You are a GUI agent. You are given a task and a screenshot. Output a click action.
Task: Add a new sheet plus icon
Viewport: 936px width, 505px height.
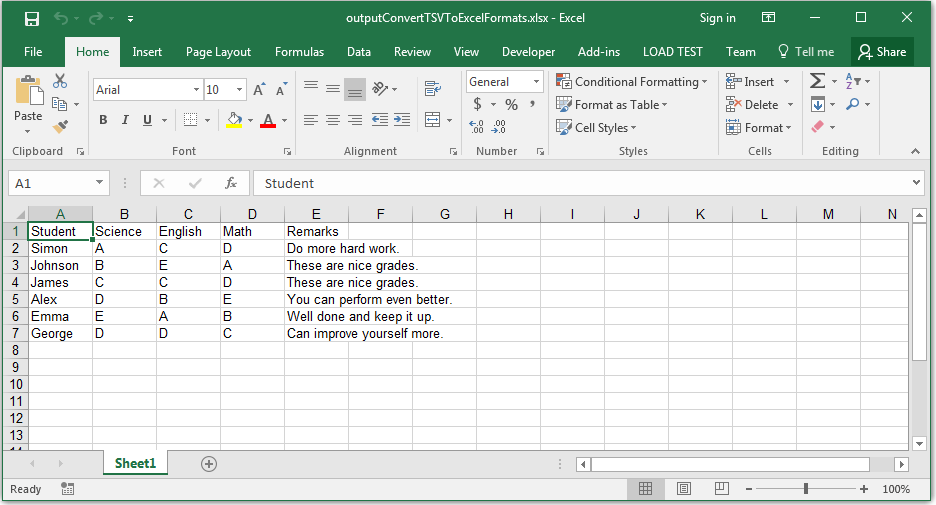click(209, 464)
